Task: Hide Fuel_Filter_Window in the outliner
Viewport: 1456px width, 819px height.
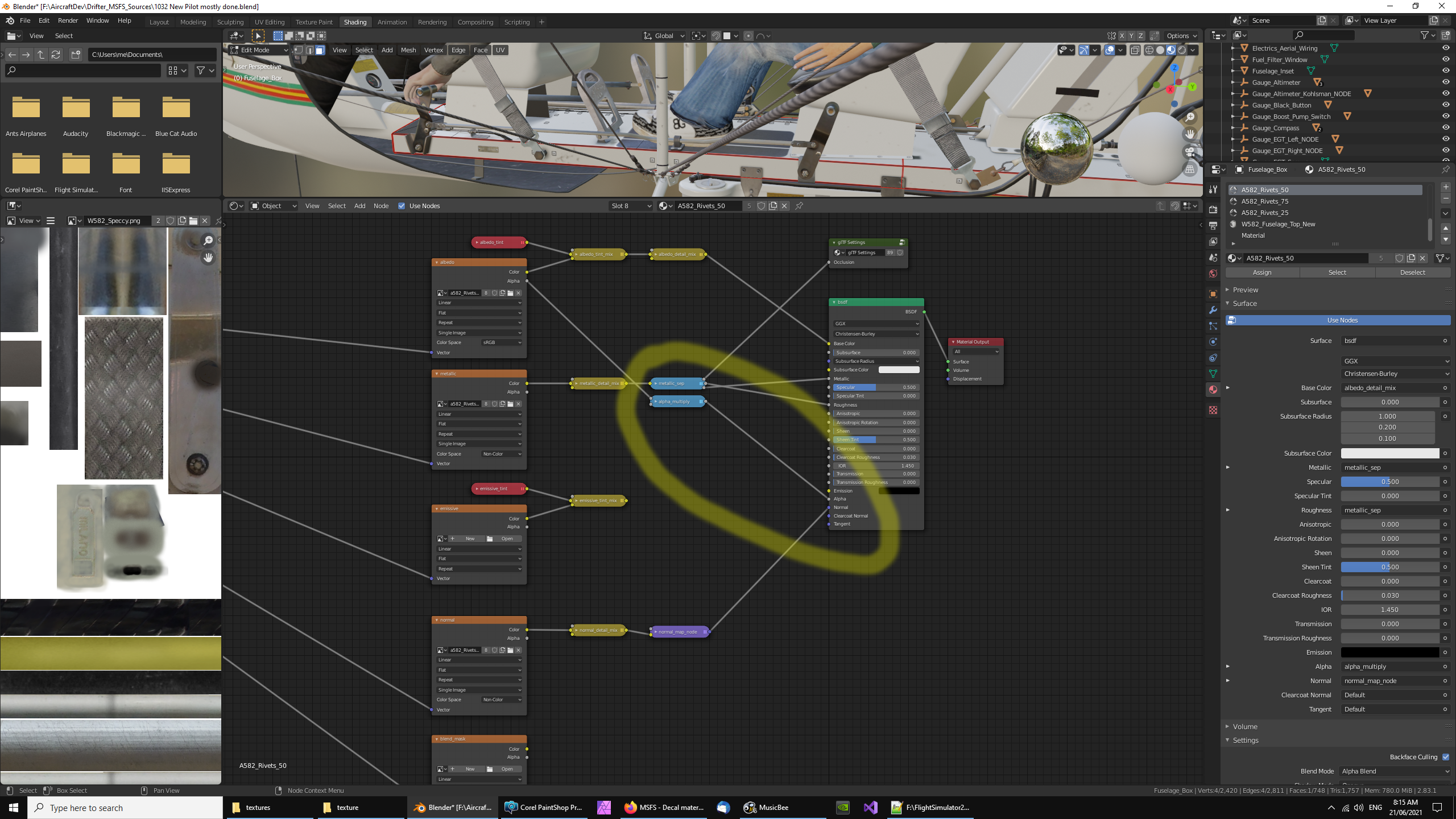Action: pos(1446,60)
